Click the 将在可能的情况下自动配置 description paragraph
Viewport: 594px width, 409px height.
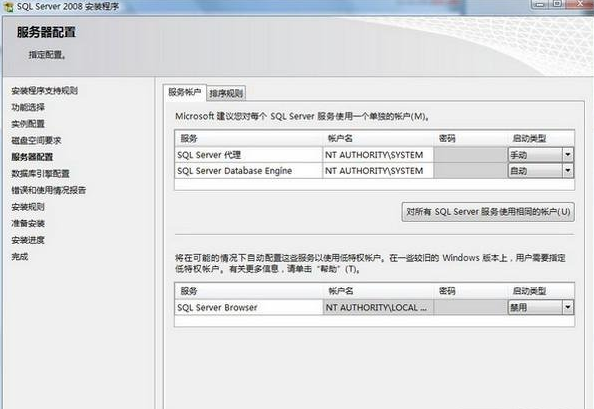[370, 263]
